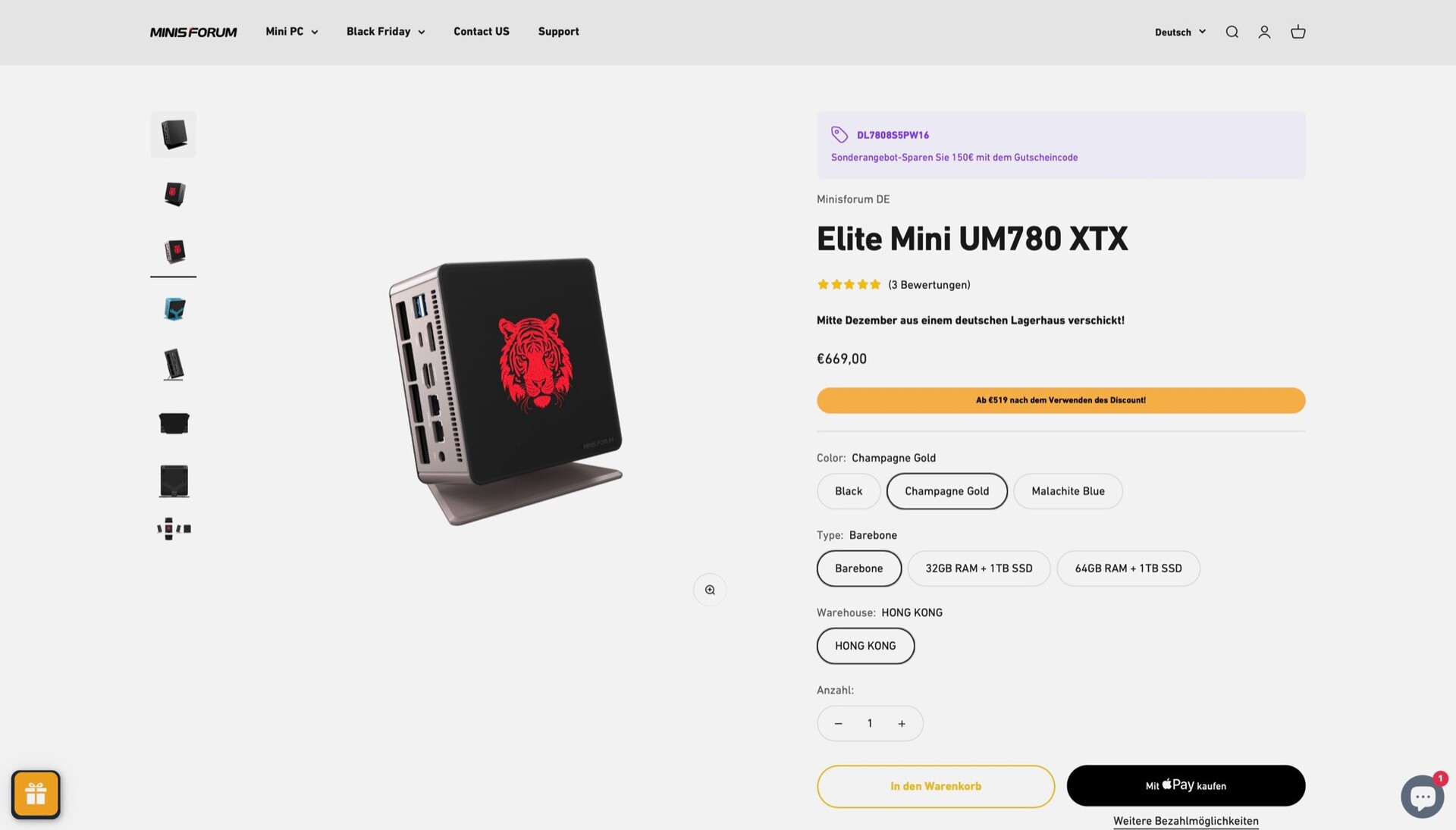Expand the Mini PC menu
The height and width of the screenshot is (830, 1456).
(x=292, y=32)
